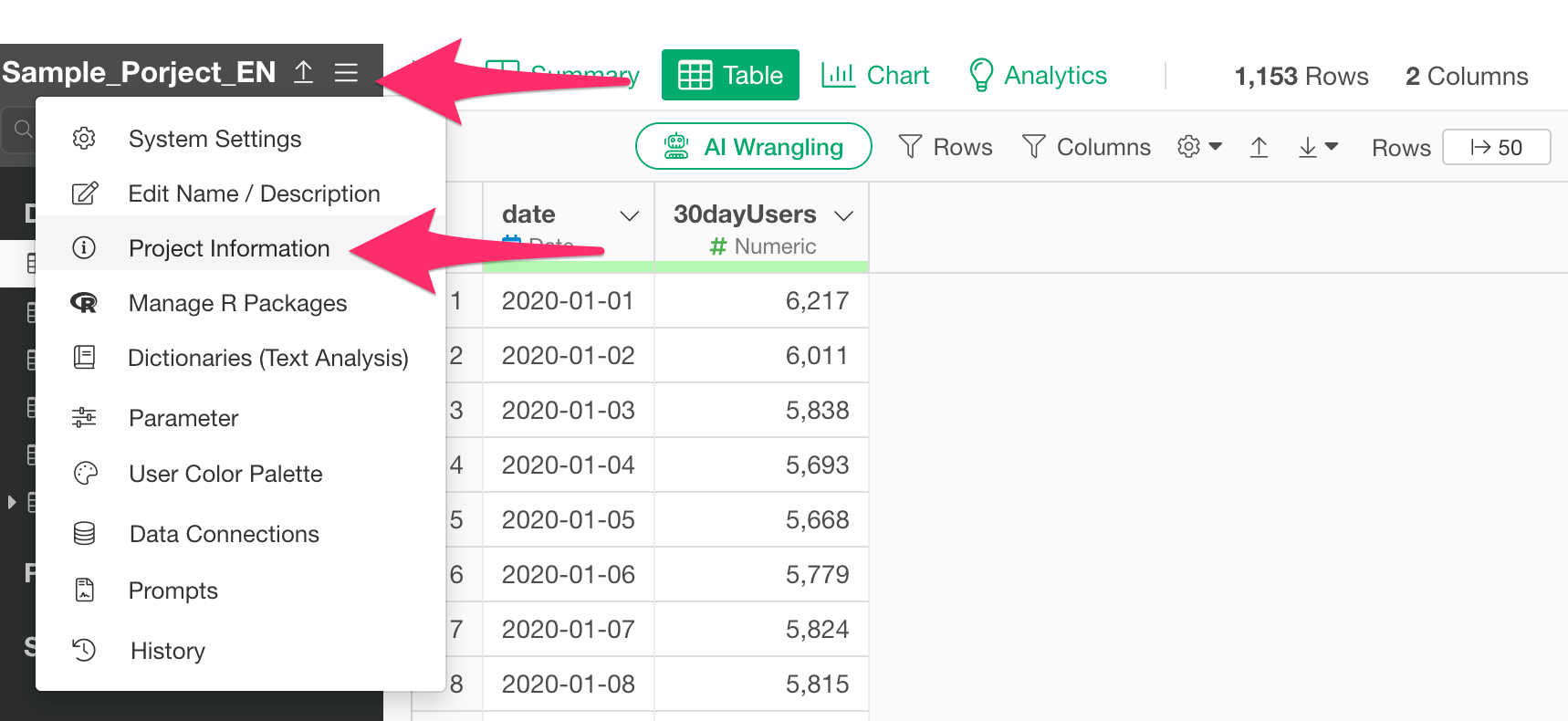
Task: Switch to the Chart tab
Action: pyautogui.click(x=875, y=75)
